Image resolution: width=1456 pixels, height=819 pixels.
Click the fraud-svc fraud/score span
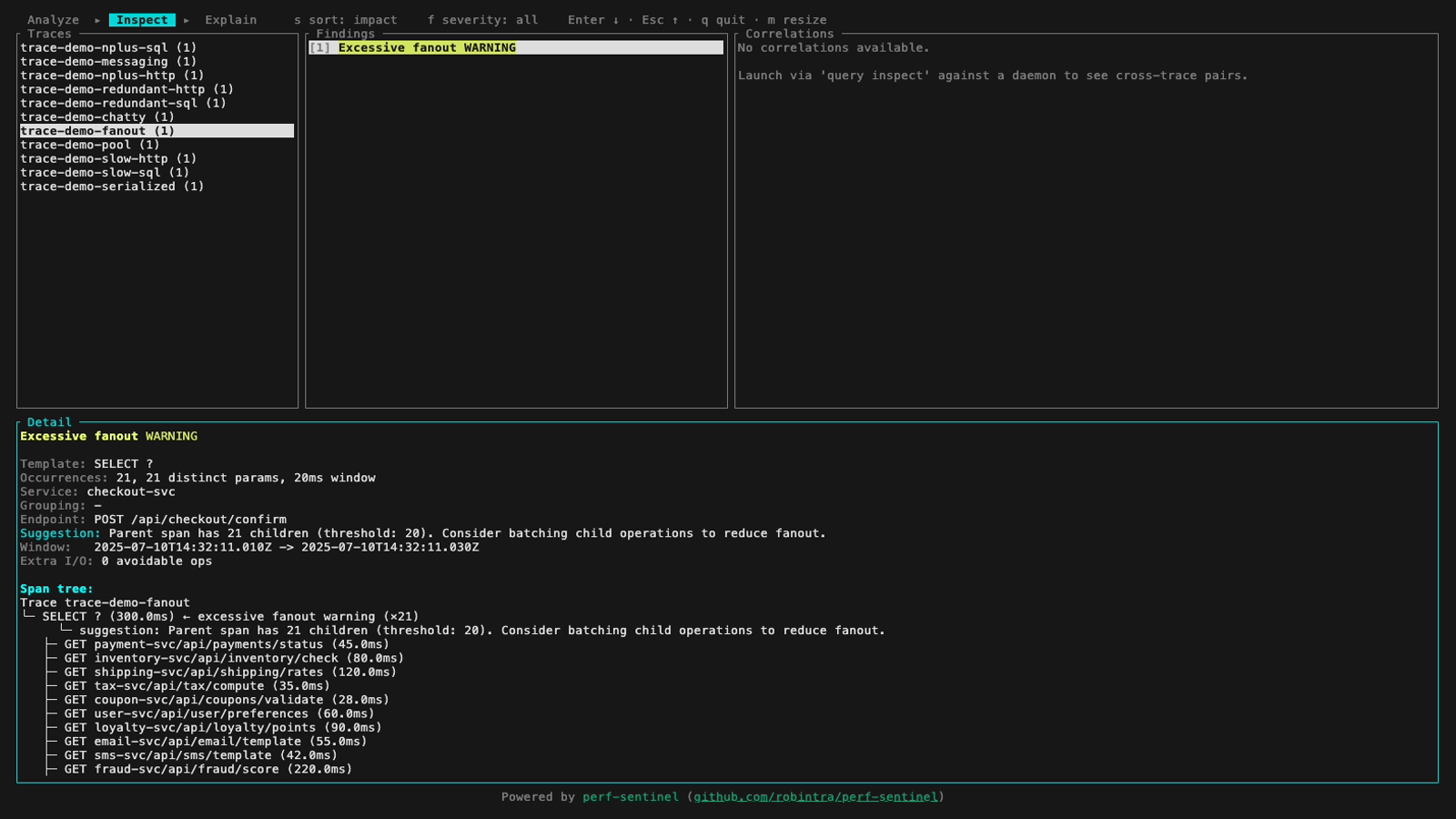[x=208, y=770]
